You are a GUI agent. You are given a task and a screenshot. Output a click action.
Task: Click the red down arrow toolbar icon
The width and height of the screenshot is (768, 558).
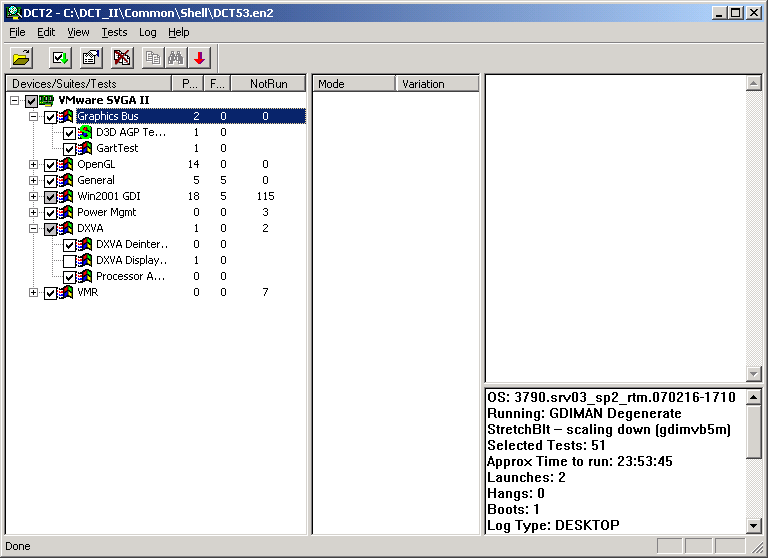point(199,58)
